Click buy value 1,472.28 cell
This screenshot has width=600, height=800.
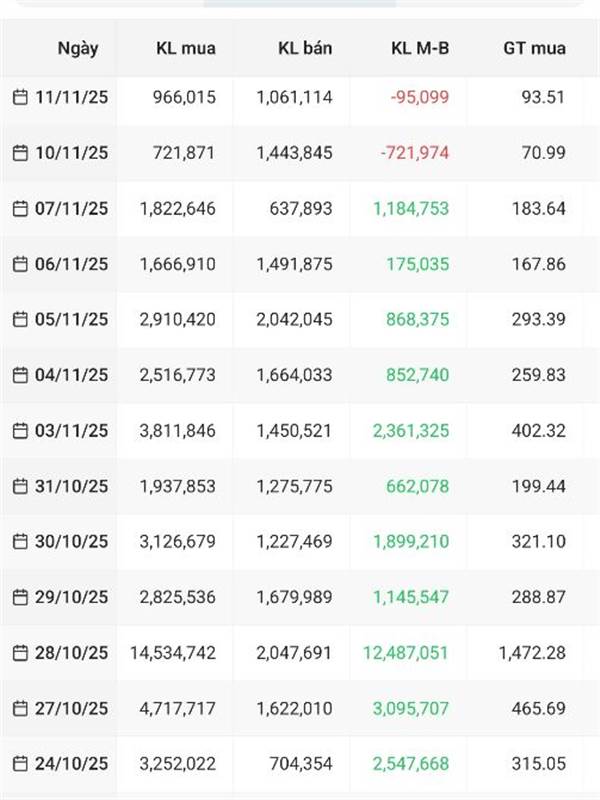point(532,653)
